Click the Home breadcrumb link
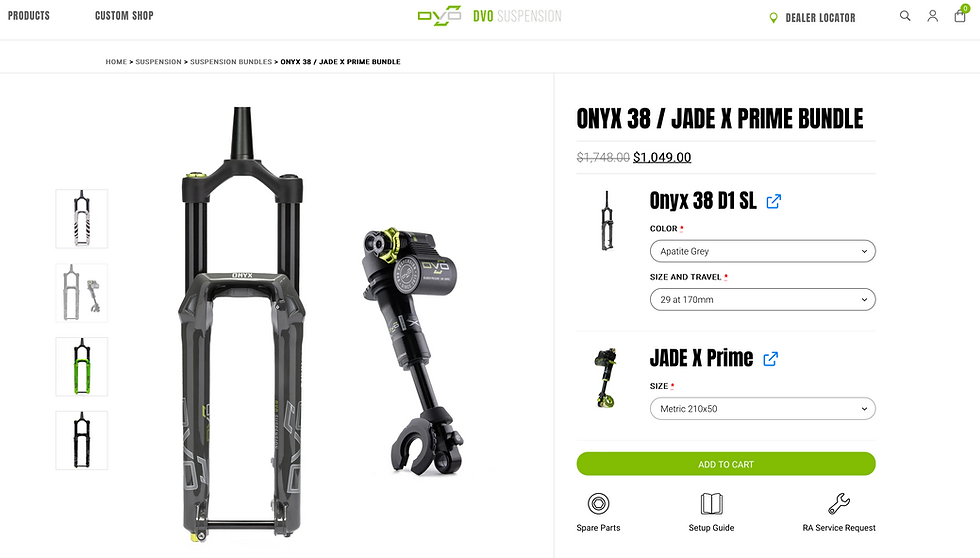Image resolution: width=980 pixels, height=558 pixels. [116, 62]
